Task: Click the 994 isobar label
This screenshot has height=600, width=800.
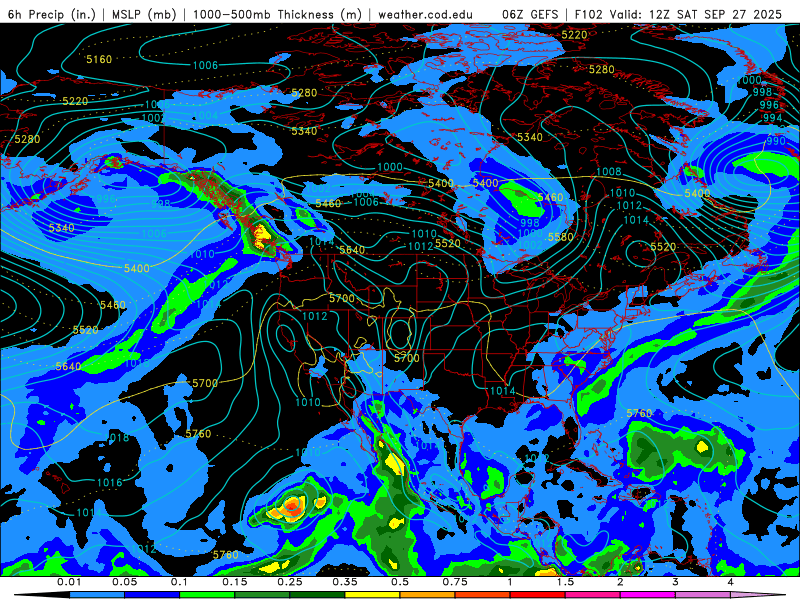Action: coord(772,118)
